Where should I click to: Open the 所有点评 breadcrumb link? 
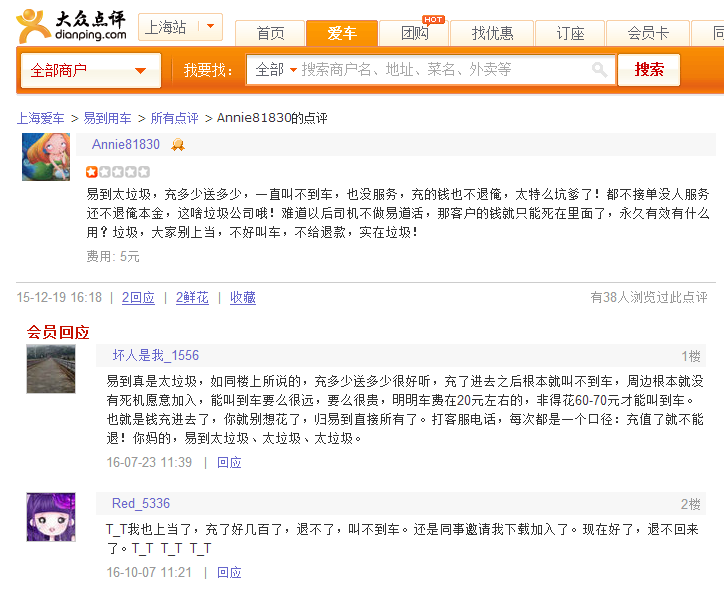(175, 118)
